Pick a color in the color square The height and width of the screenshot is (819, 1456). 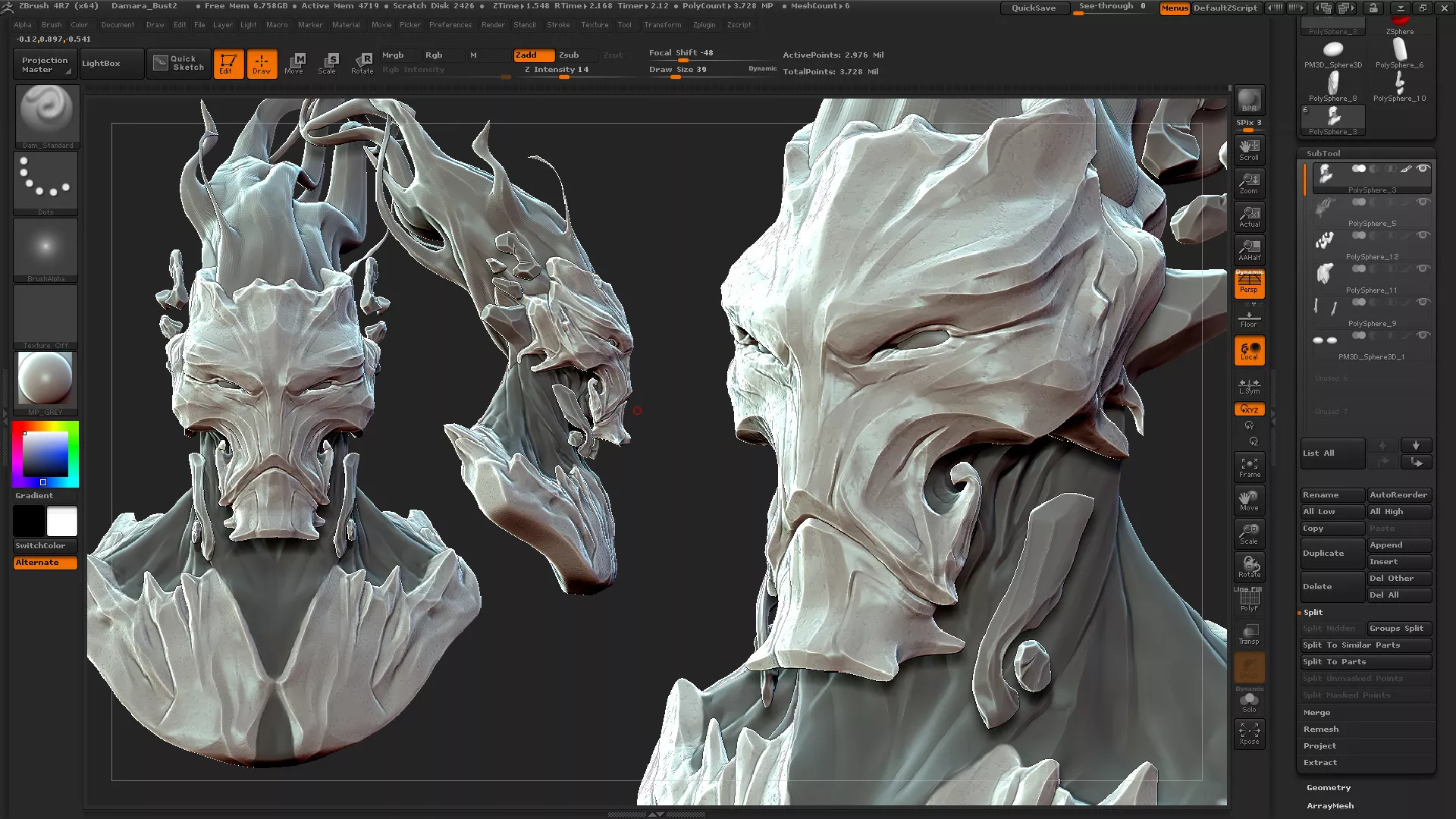[x=45, y=454]
